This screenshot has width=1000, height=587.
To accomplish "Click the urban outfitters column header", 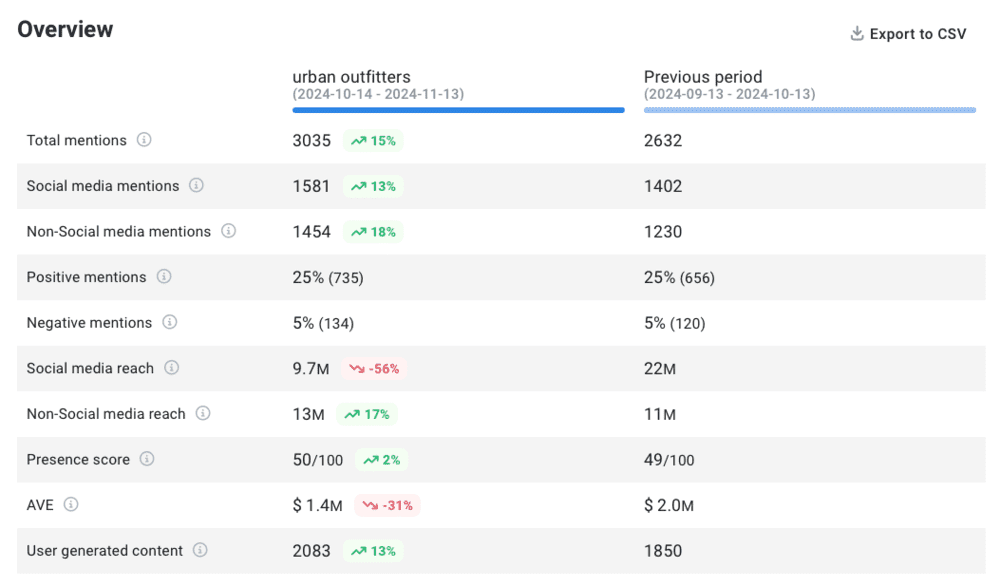I will [x=351, y=77].
